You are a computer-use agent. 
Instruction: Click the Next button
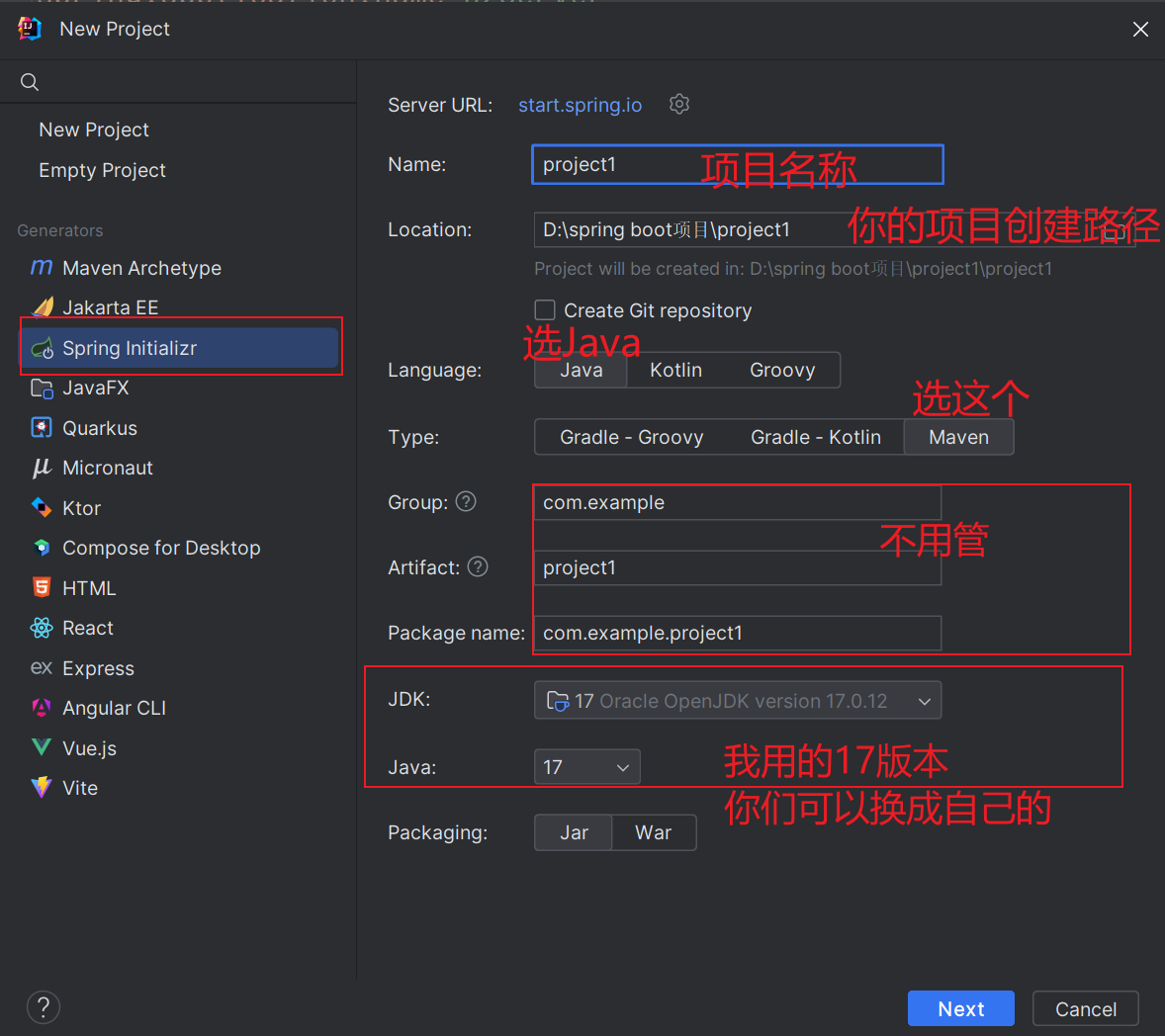point(960,1008)
